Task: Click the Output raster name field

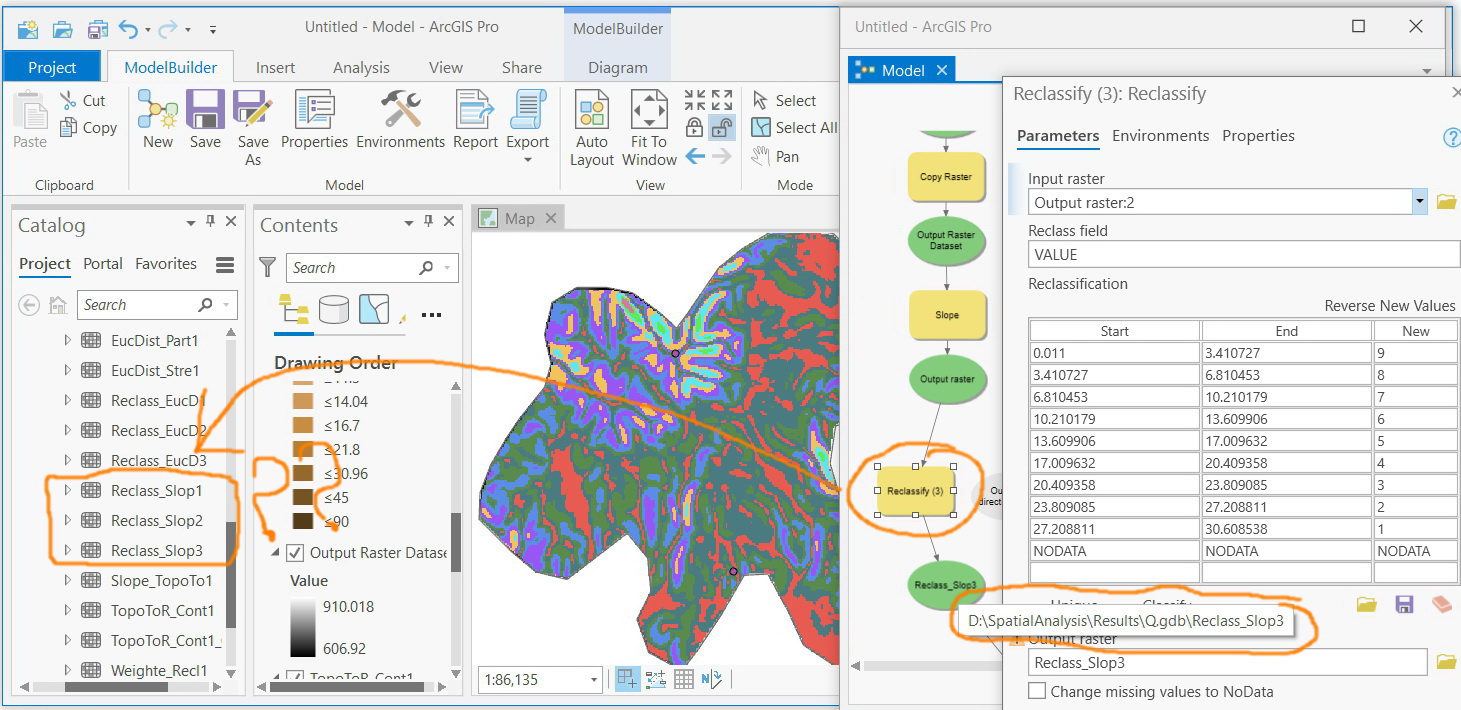Action: pyautogui.click(x=1228, y=662)
